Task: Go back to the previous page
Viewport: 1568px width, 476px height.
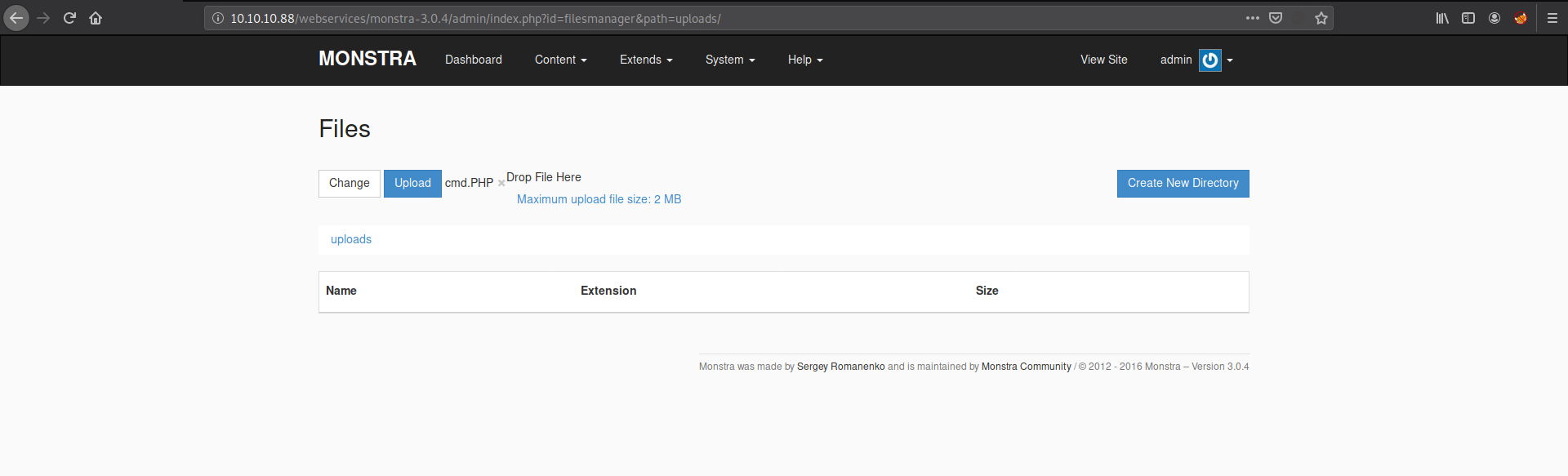Action: (x=16, y=18)
